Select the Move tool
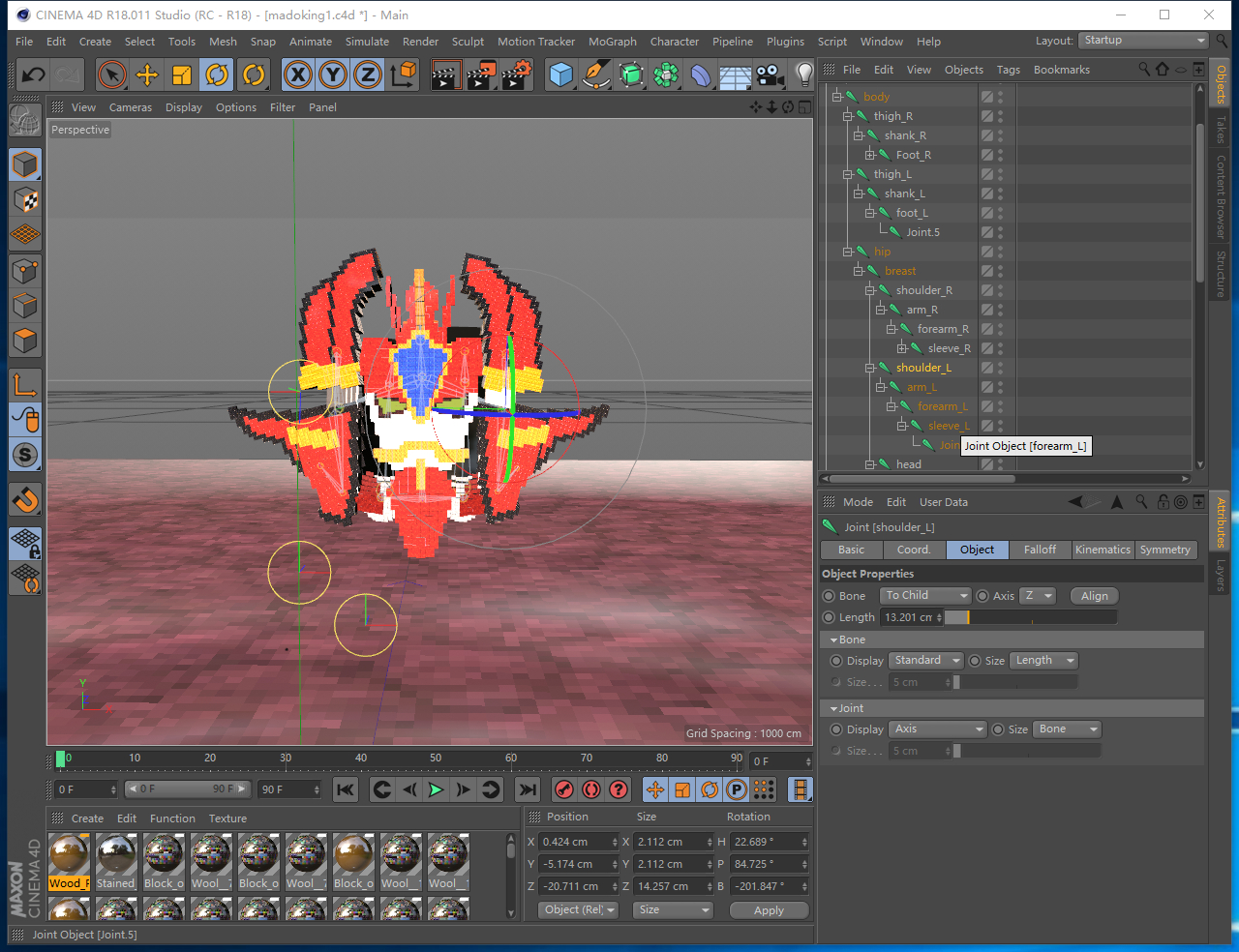Viewport: 1239px width, 952px height. pos(147,74)
